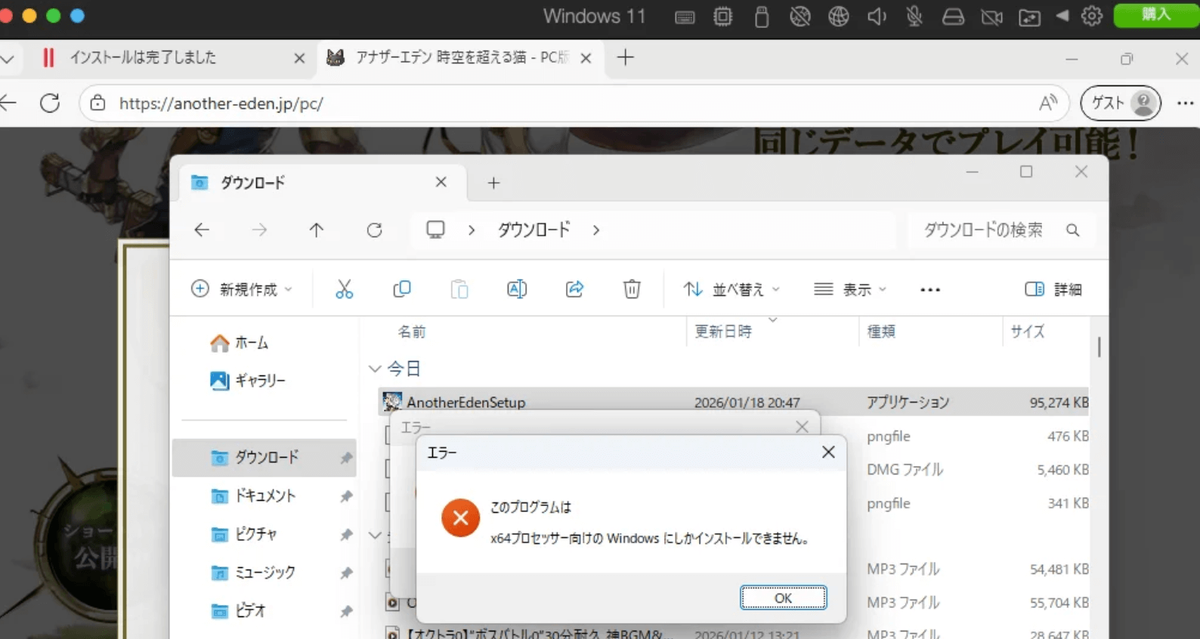Open Parallels settings gear icon
Image resolution: width=1200 pixels, height=639 pixels.
pyautogui.click(x=1092, y=16)
